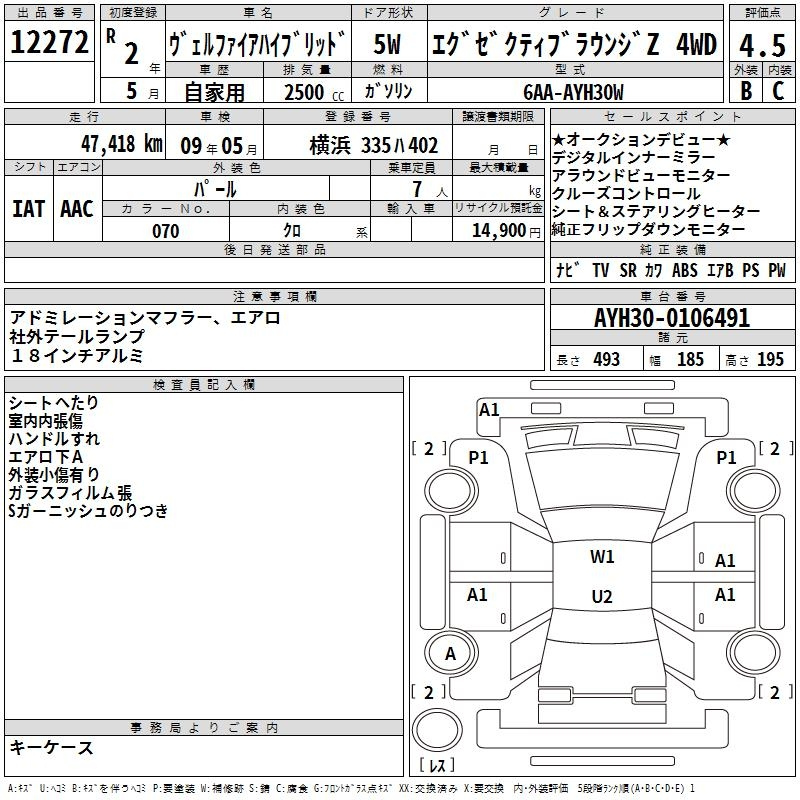The width and height of the screenshot is (800, 800).
Task: Select interior grade C cell
Action: [x=778, y=91]
